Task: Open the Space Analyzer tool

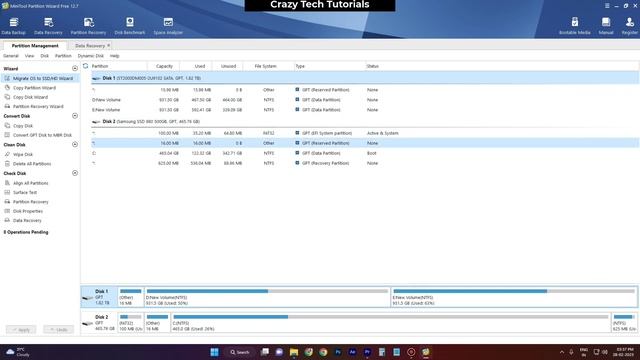Action: coord(168,26)
